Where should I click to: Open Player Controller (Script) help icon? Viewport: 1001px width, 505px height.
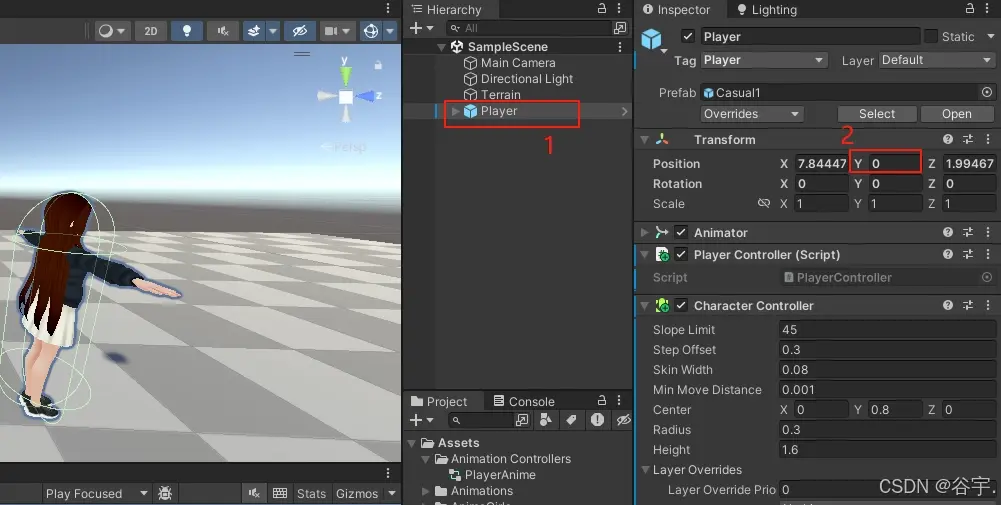click(x=948, y=254)
